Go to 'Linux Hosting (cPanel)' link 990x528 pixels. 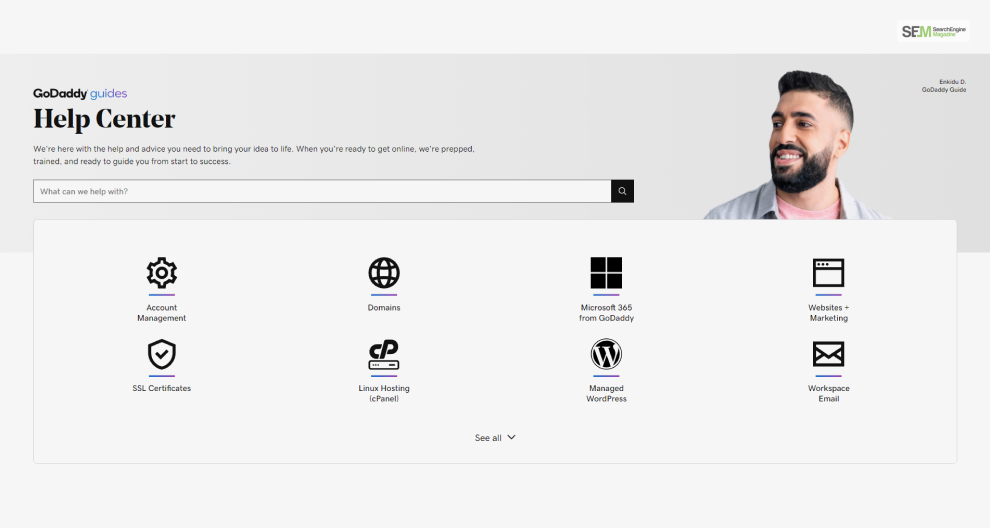pos(384,393)
